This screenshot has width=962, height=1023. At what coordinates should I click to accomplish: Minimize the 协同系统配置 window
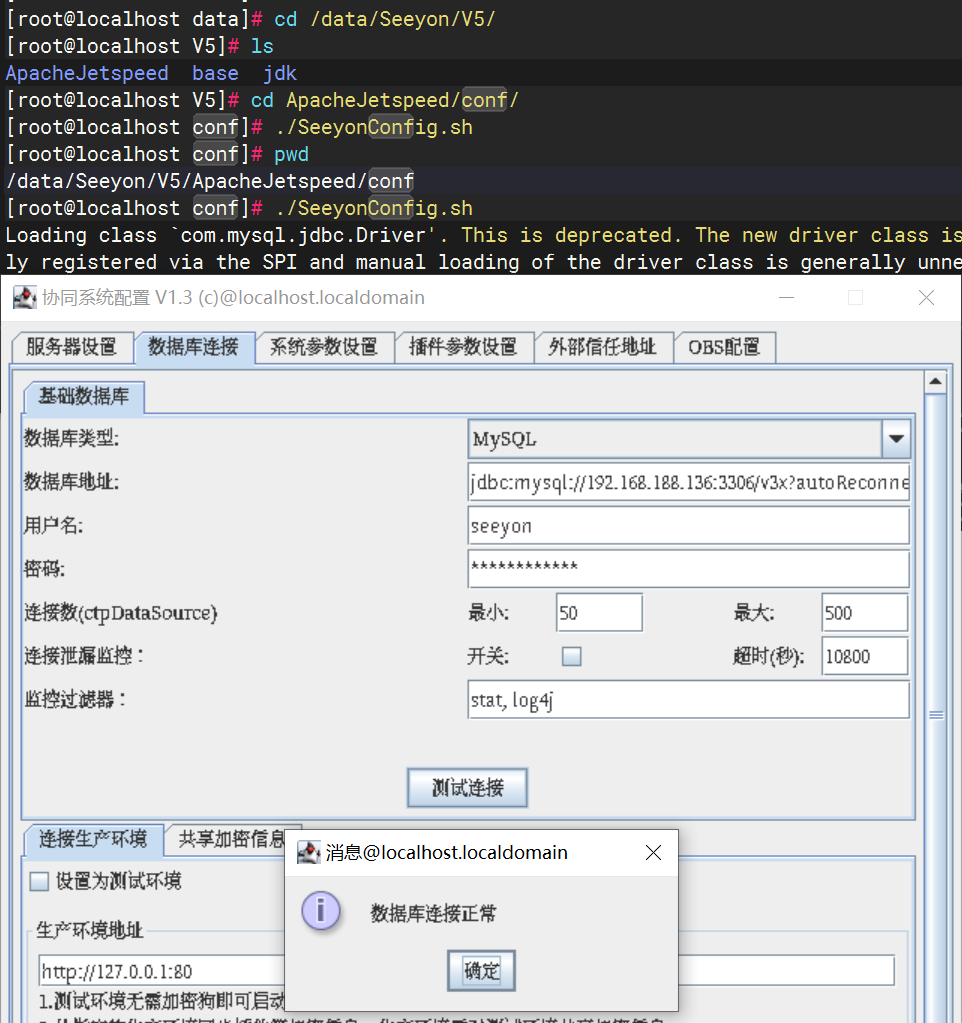pos(787,298)
